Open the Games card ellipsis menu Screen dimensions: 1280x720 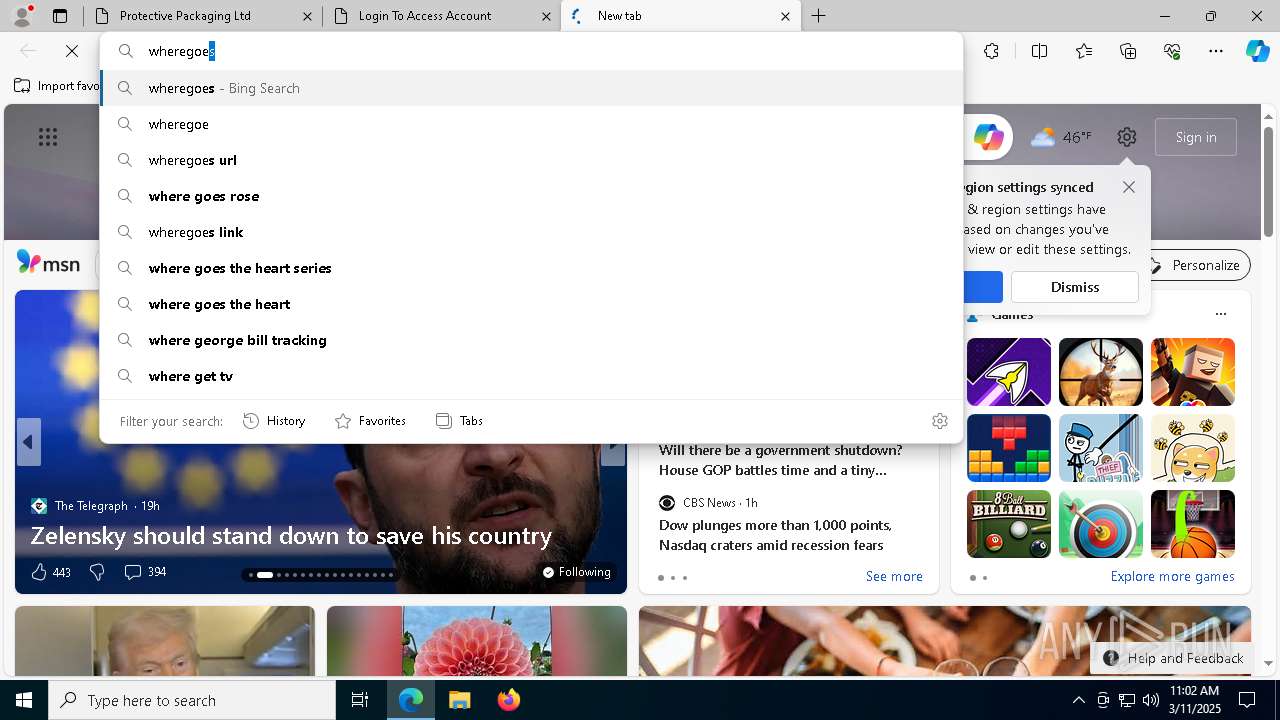coord(1220,314)
